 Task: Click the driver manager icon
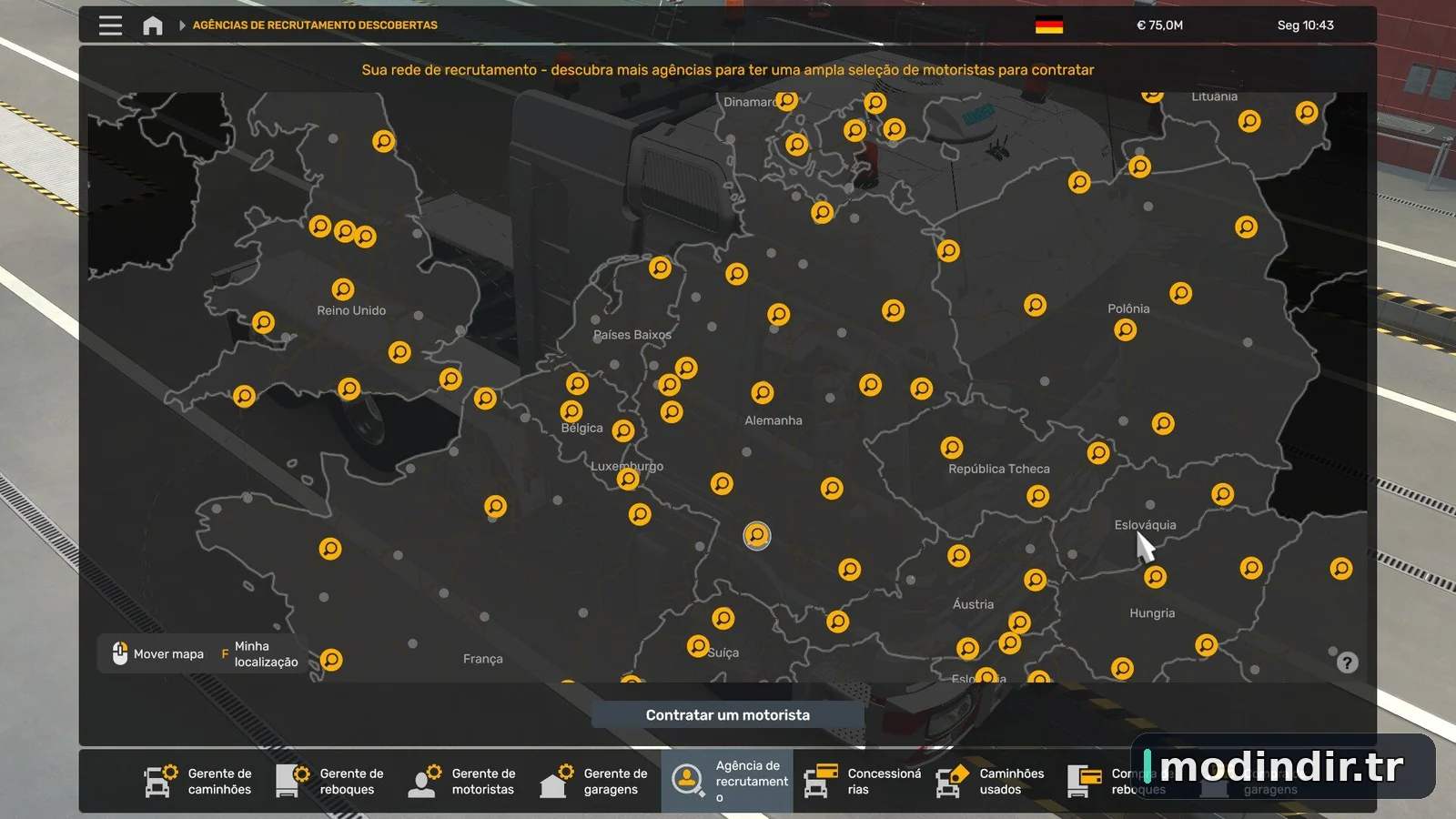(425, 781)
